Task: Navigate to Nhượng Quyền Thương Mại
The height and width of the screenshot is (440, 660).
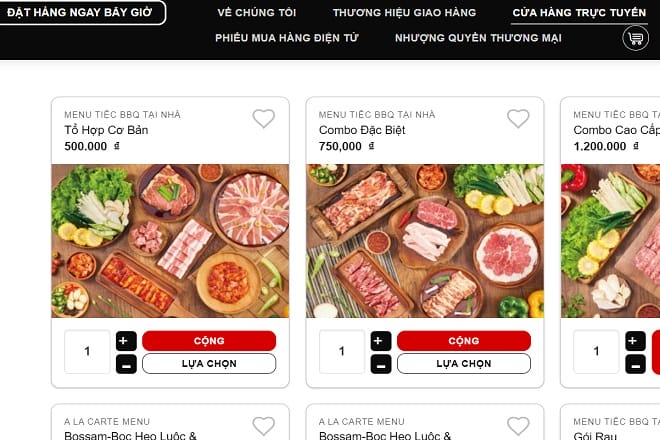Action: [478, 38]
